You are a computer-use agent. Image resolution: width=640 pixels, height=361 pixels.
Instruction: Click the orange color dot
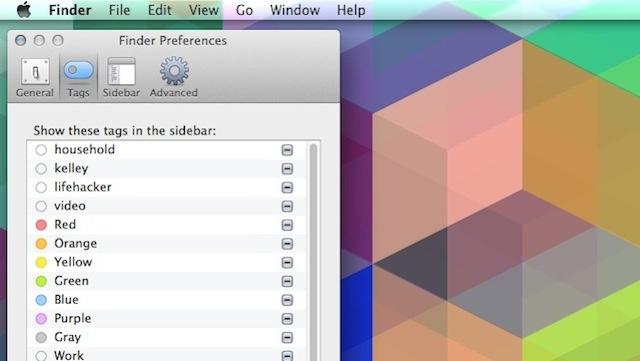pyautogui.click(x=41, y=244)
